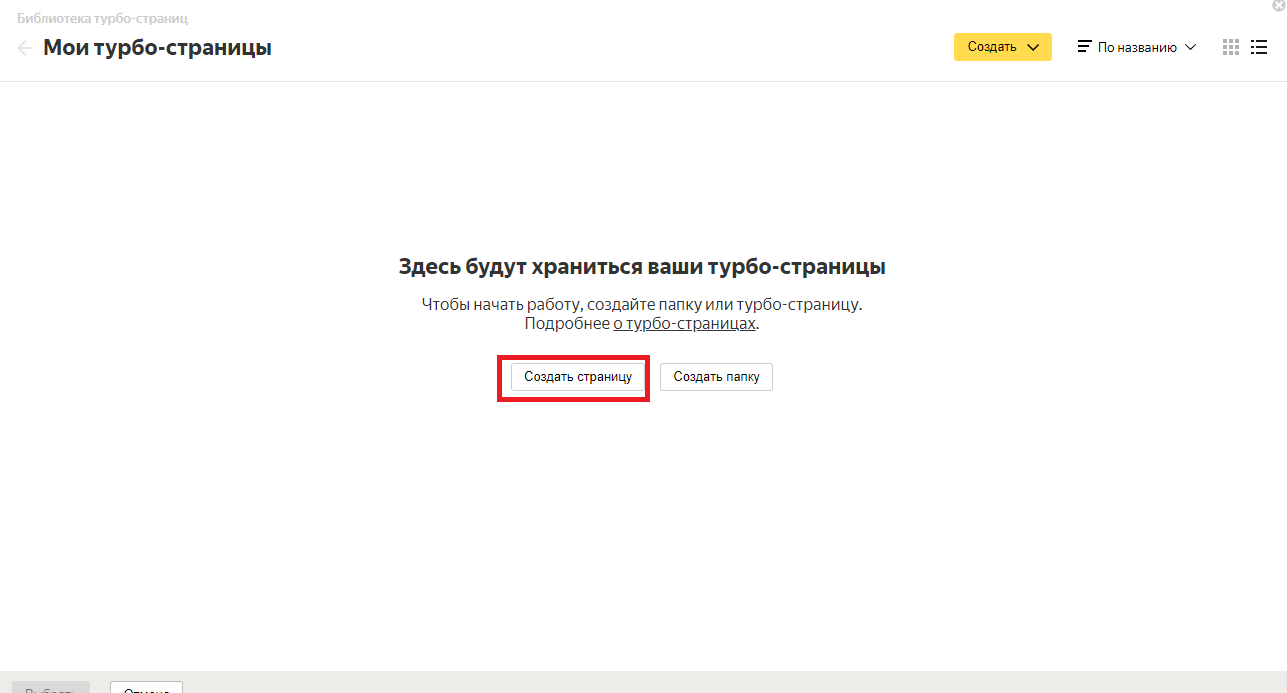Screen dimensions: 1287x693
Task: Click the Библиотека турбо-страниц breadcrumb text
Action: pyautogui.click(x=102, y=18)
